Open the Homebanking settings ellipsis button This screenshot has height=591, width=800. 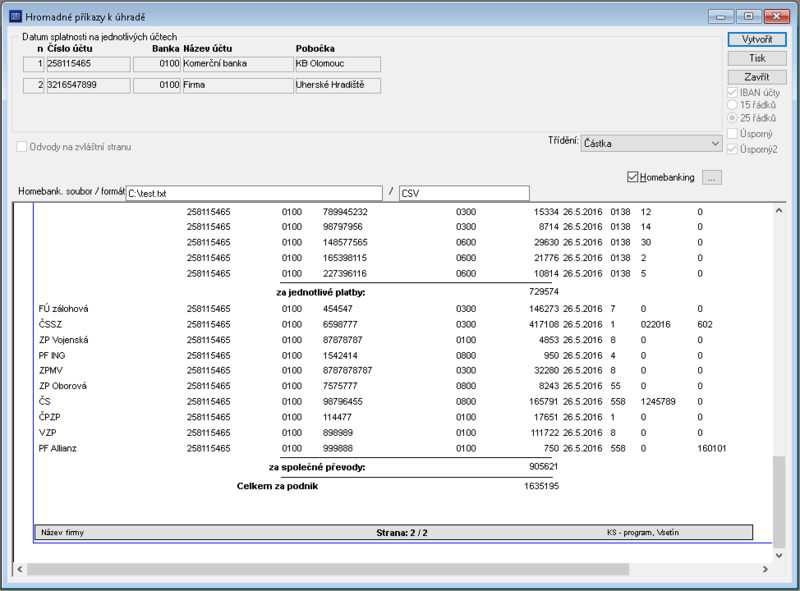pyautogui.click(x=712, y=178)
